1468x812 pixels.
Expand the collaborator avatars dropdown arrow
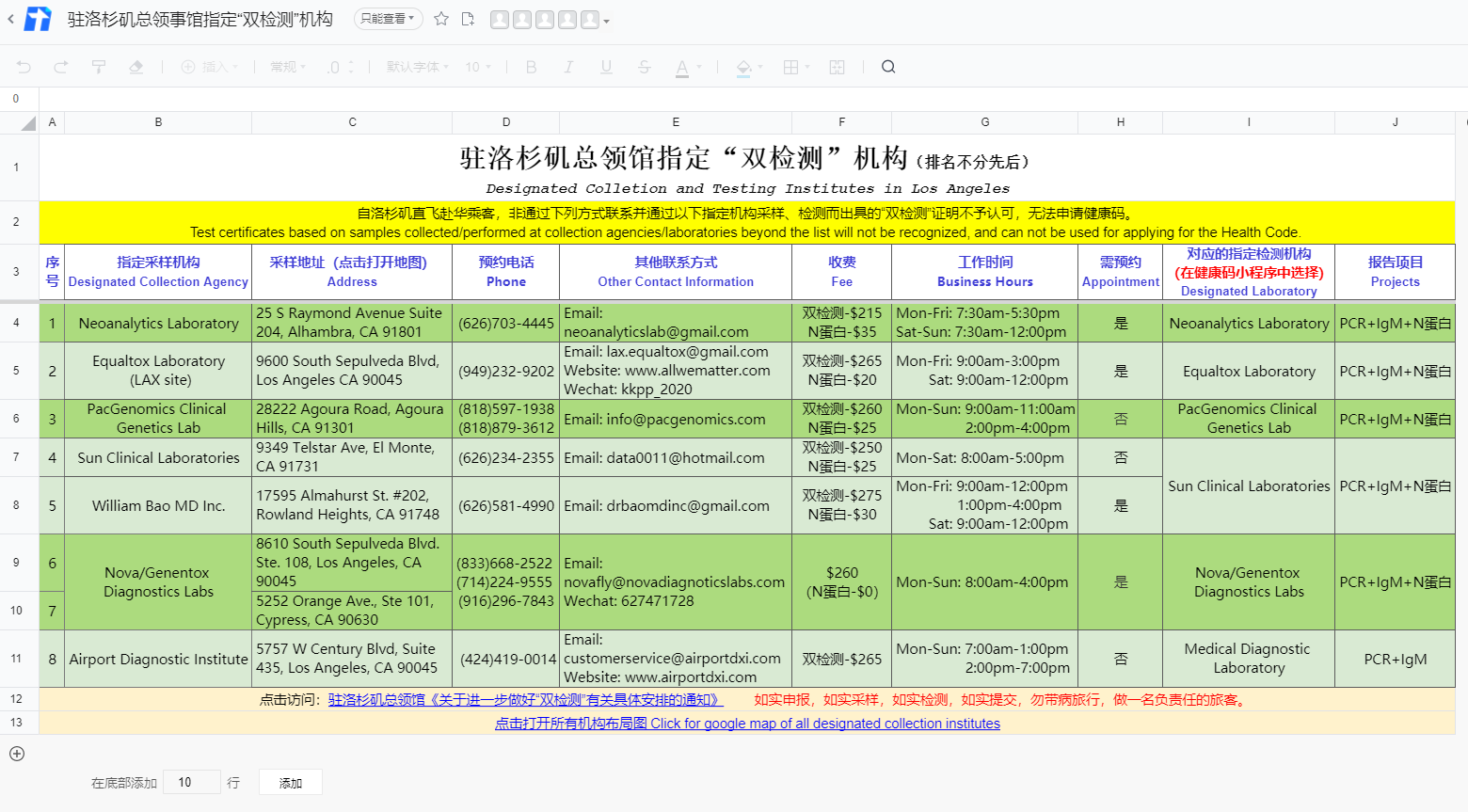pos(606,21)
